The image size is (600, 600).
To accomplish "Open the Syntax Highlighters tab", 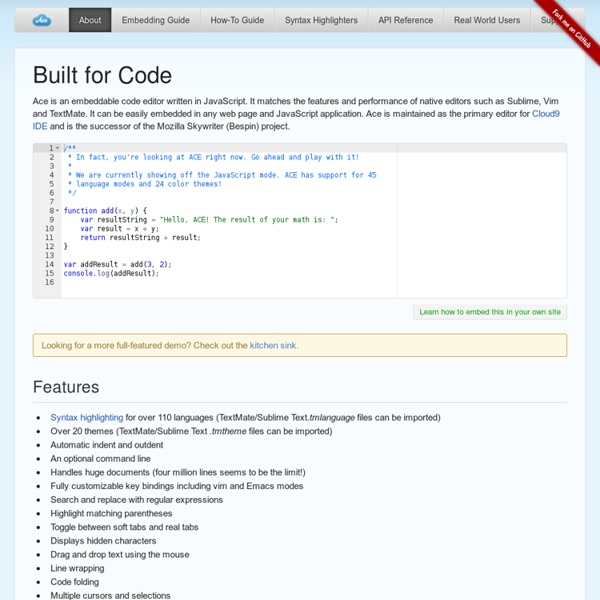I will (321, 20).
